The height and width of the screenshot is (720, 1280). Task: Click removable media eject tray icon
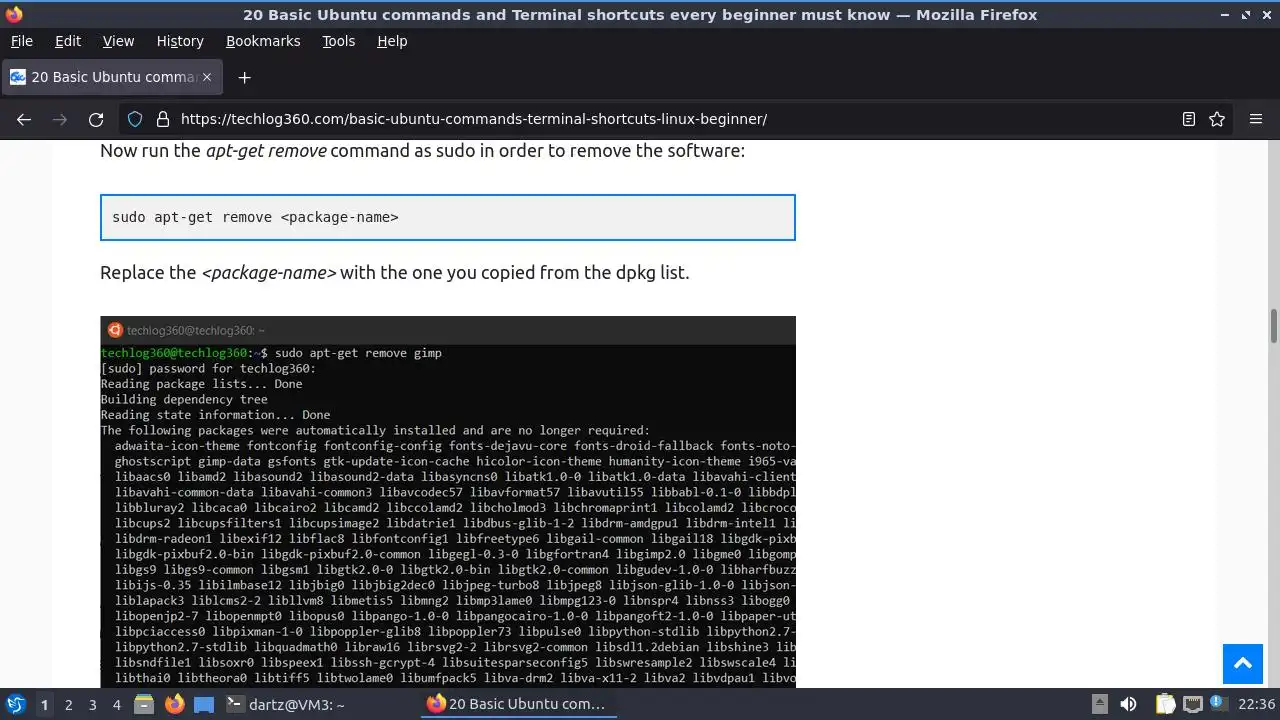1099,704
